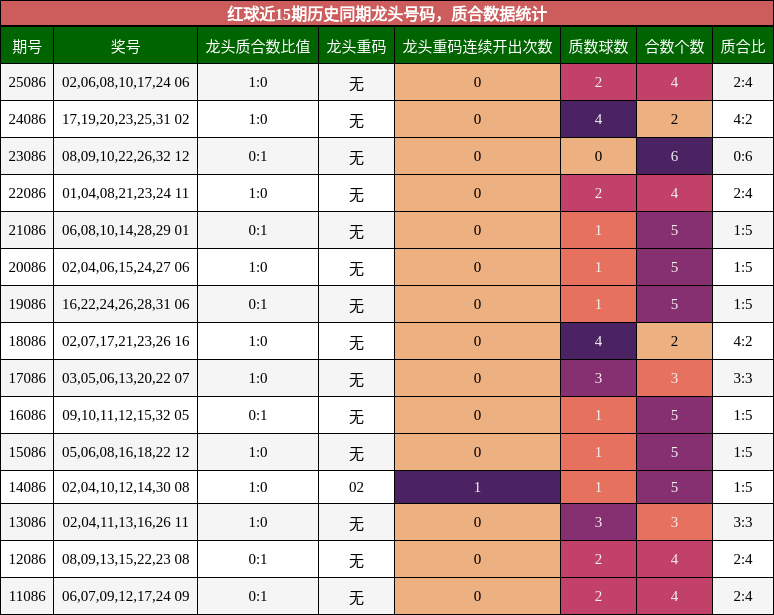Select period number 16086
Image resolution: width=774 pixels, height=615 pixels.
coord(27,415)
